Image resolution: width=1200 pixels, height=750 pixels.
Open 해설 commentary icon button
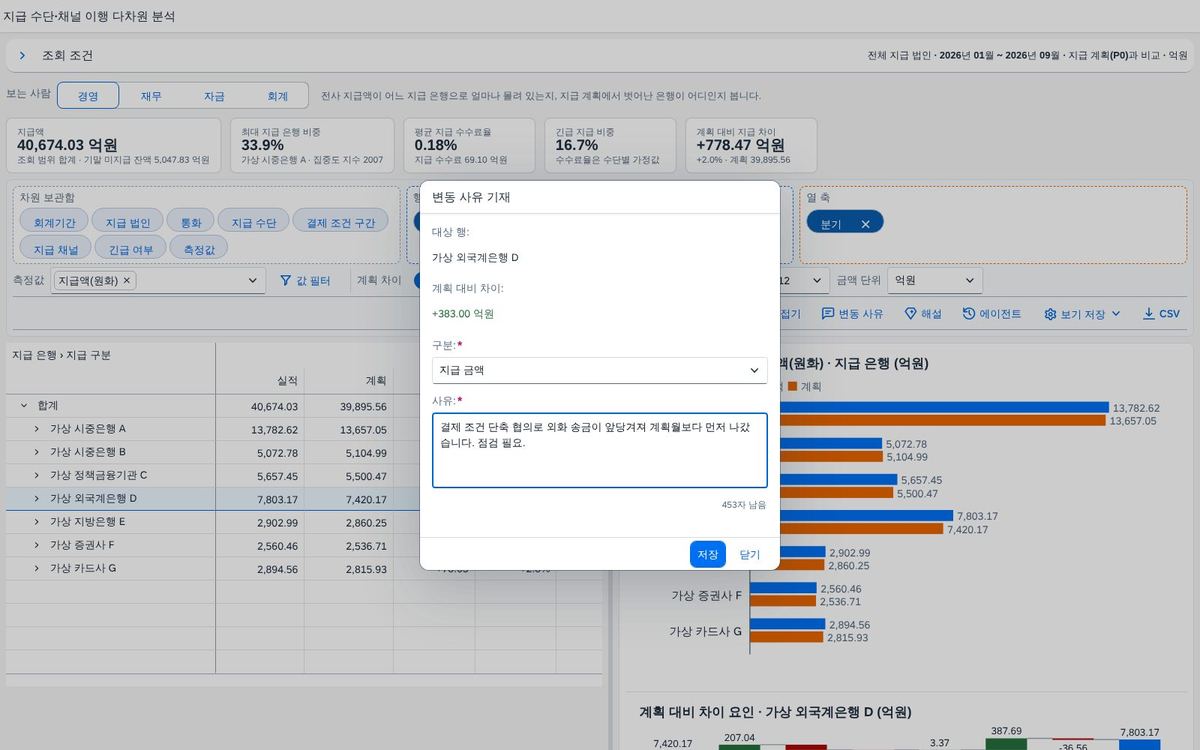coord(923,314)
